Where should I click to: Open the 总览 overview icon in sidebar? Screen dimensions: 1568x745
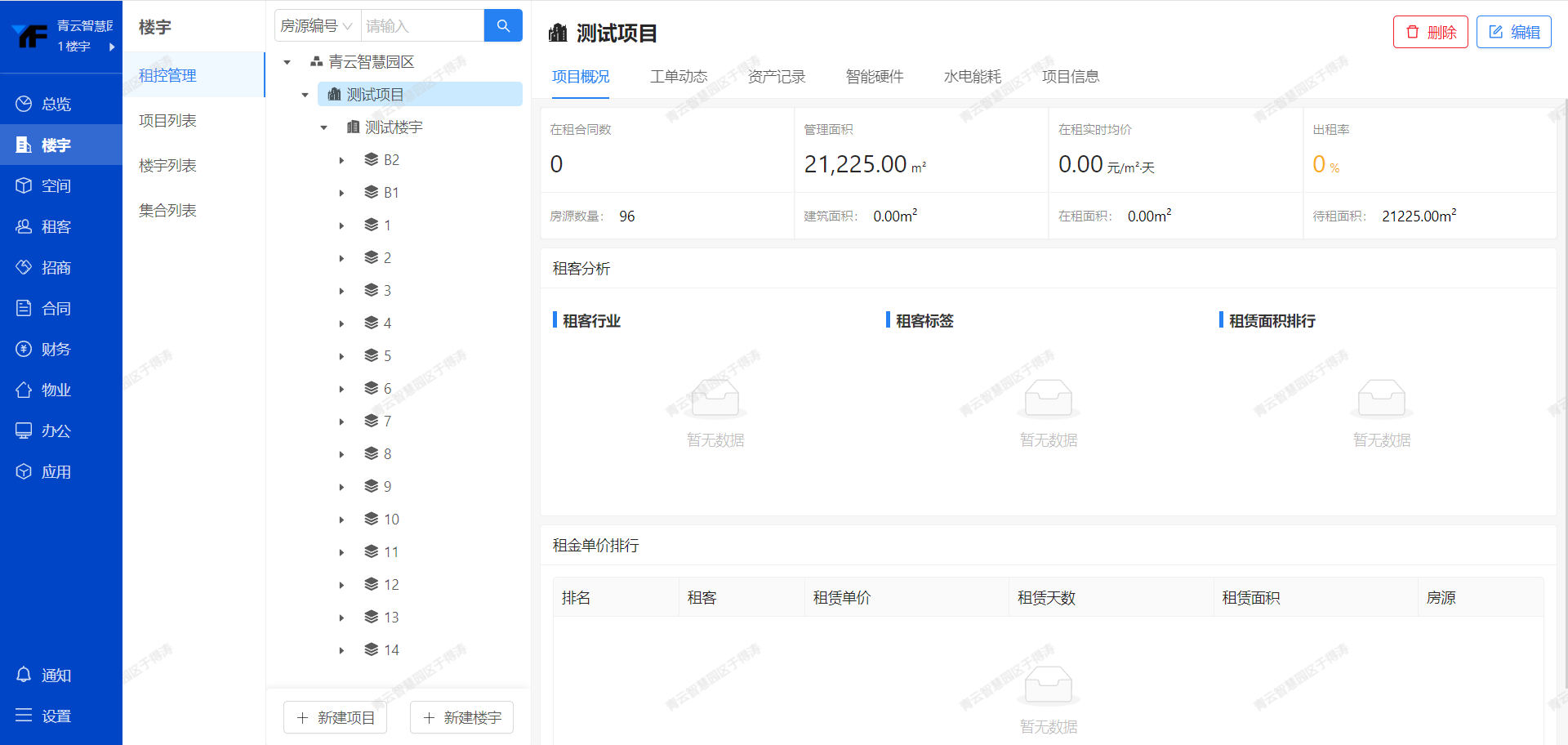coord(24,104)
